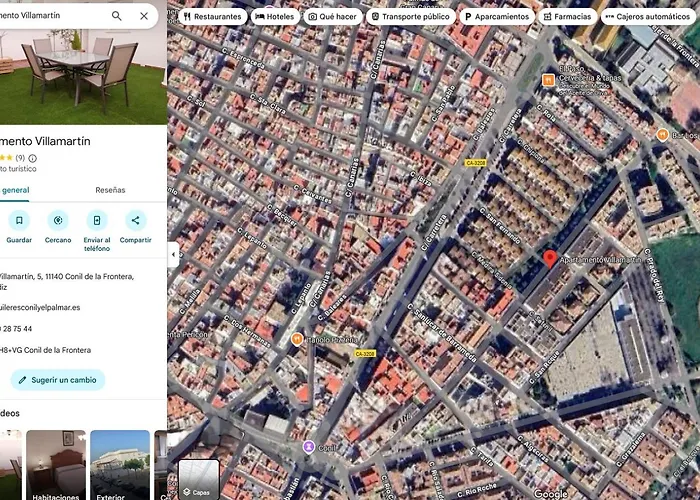Click the phone number ending 28 75 44

[x=16, y=329]
